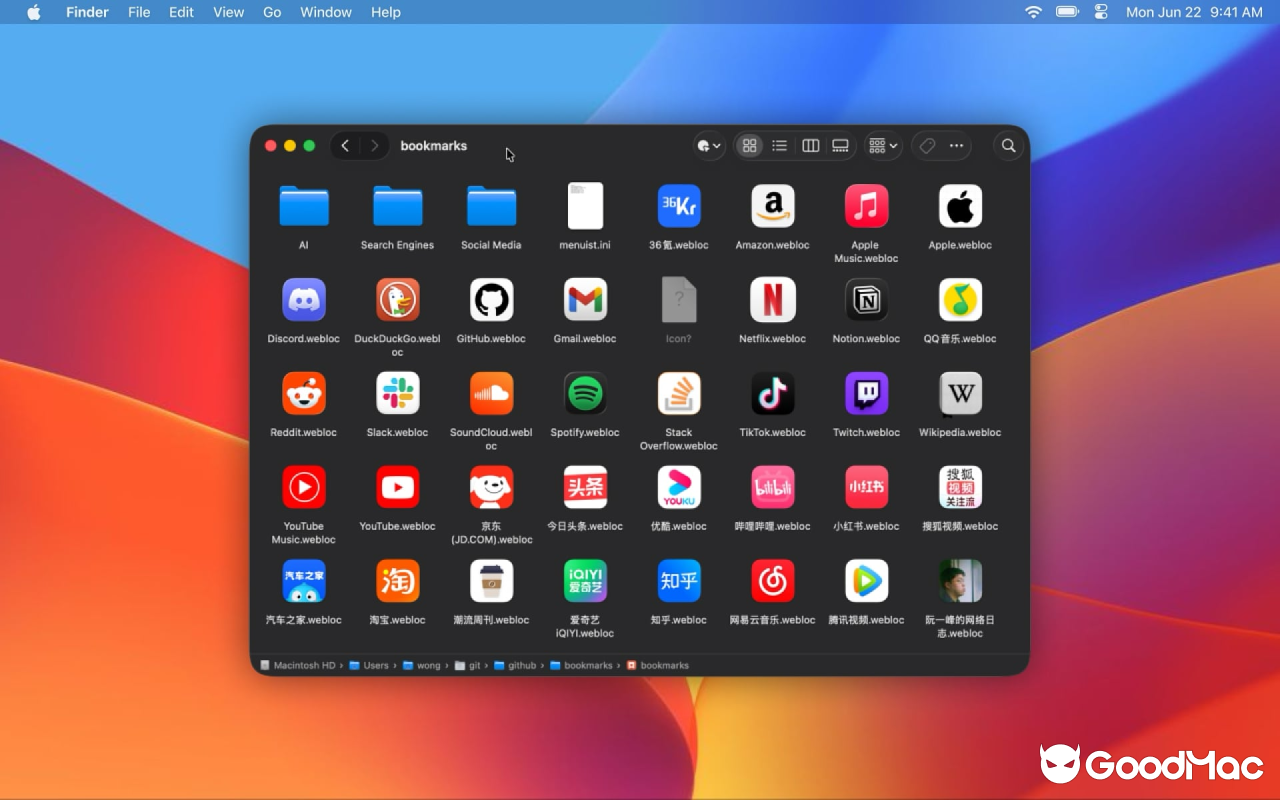The height and width of the screenshot is (800, 1280).
Task: Click github in the path bar
Action: tap(515, 665)
